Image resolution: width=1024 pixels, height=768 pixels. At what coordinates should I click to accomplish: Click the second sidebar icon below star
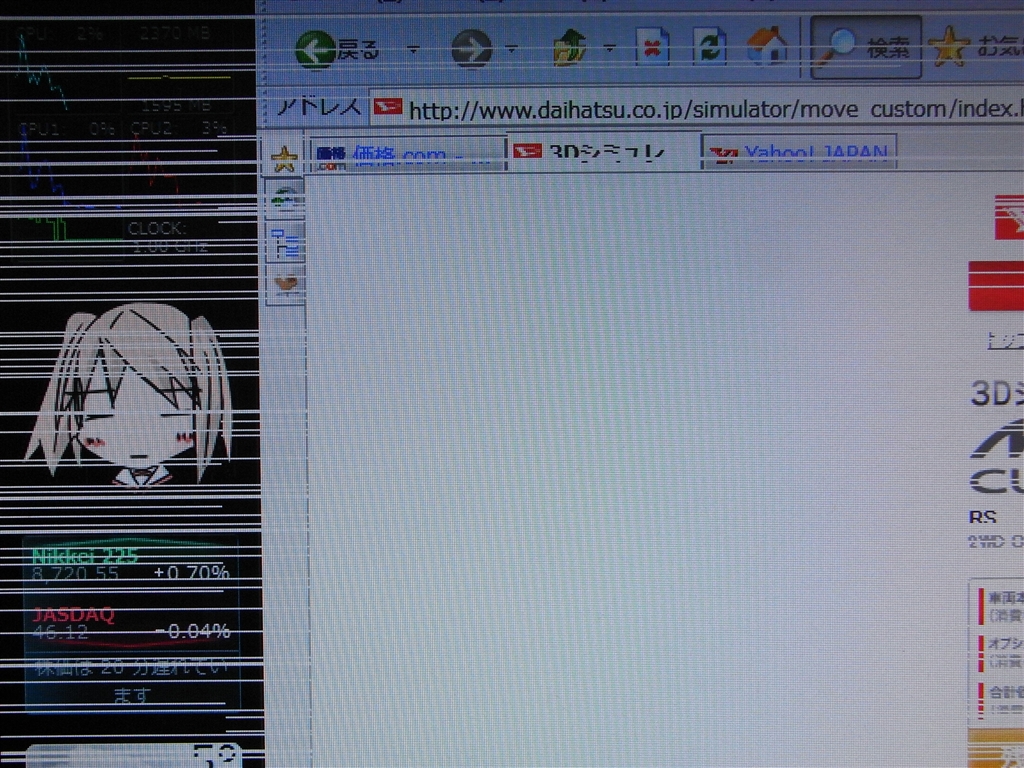point(286,198)
